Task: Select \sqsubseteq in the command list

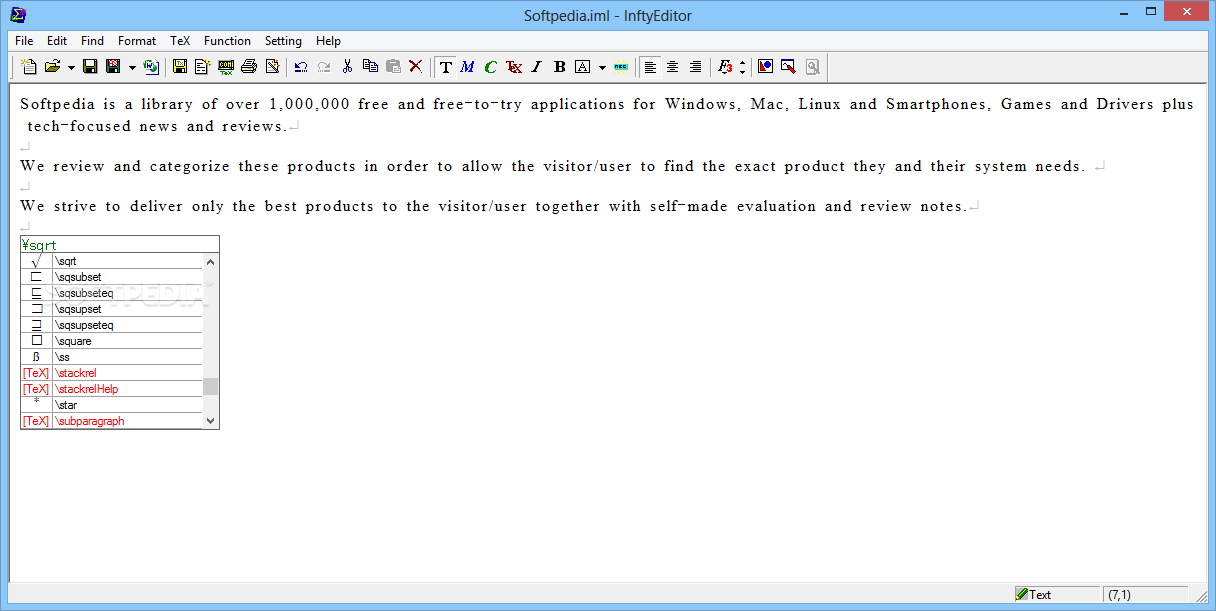Action: click(112, 293)
